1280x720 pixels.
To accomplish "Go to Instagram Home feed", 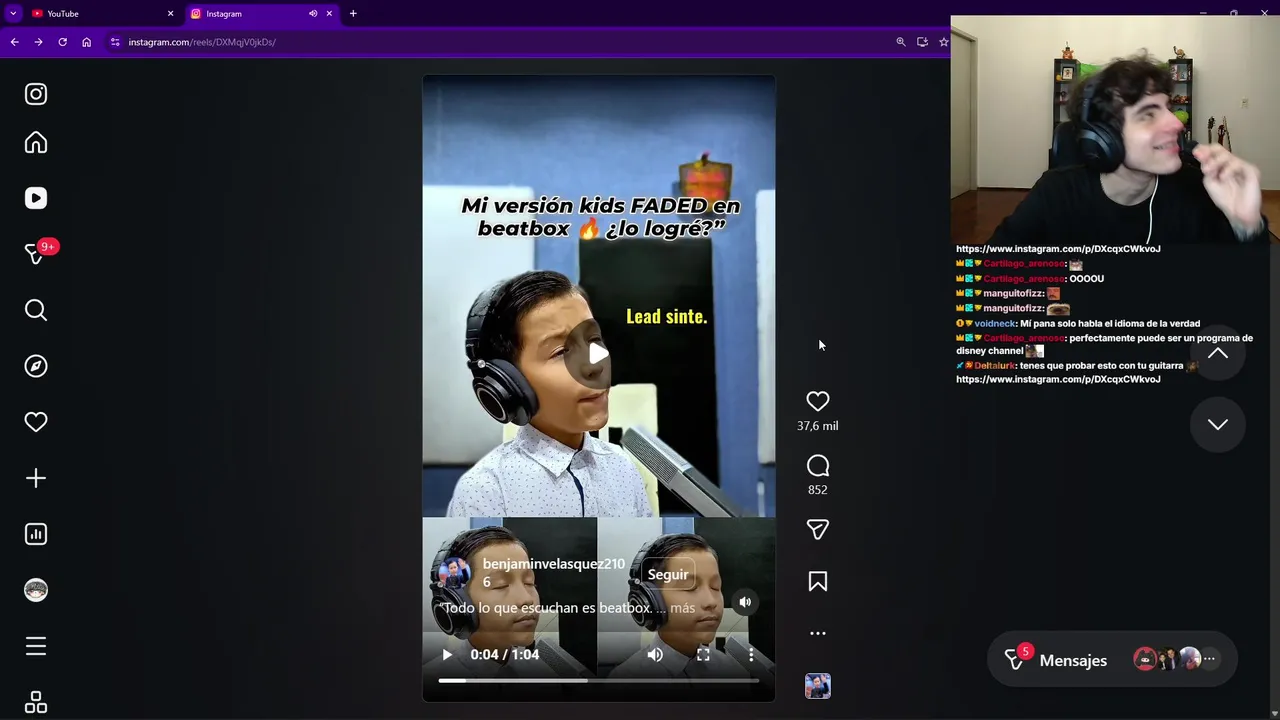I will tap(36, 143).
